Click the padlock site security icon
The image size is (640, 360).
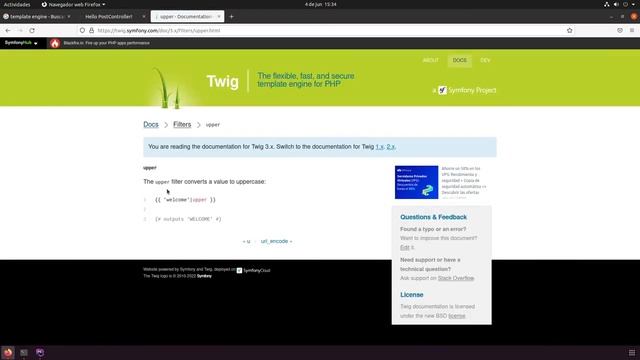click(91, 31)
